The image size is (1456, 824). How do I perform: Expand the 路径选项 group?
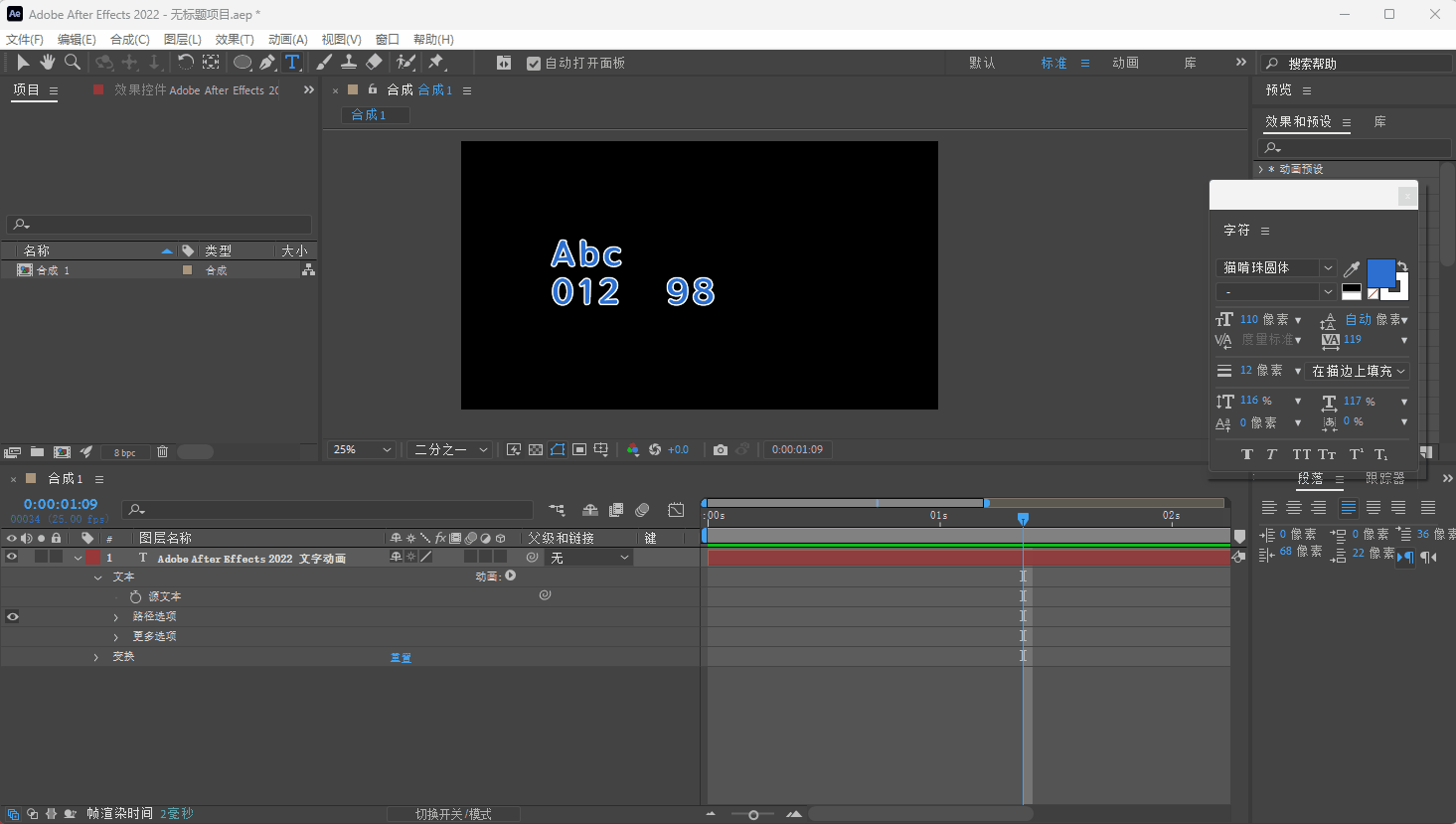[115, 617]
